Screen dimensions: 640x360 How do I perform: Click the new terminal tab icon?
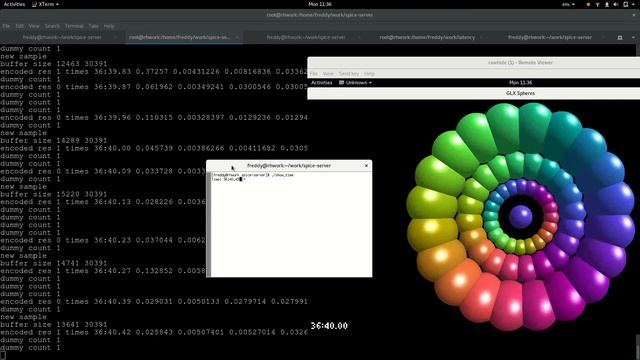pyautogui.click(x=620, y=37)
